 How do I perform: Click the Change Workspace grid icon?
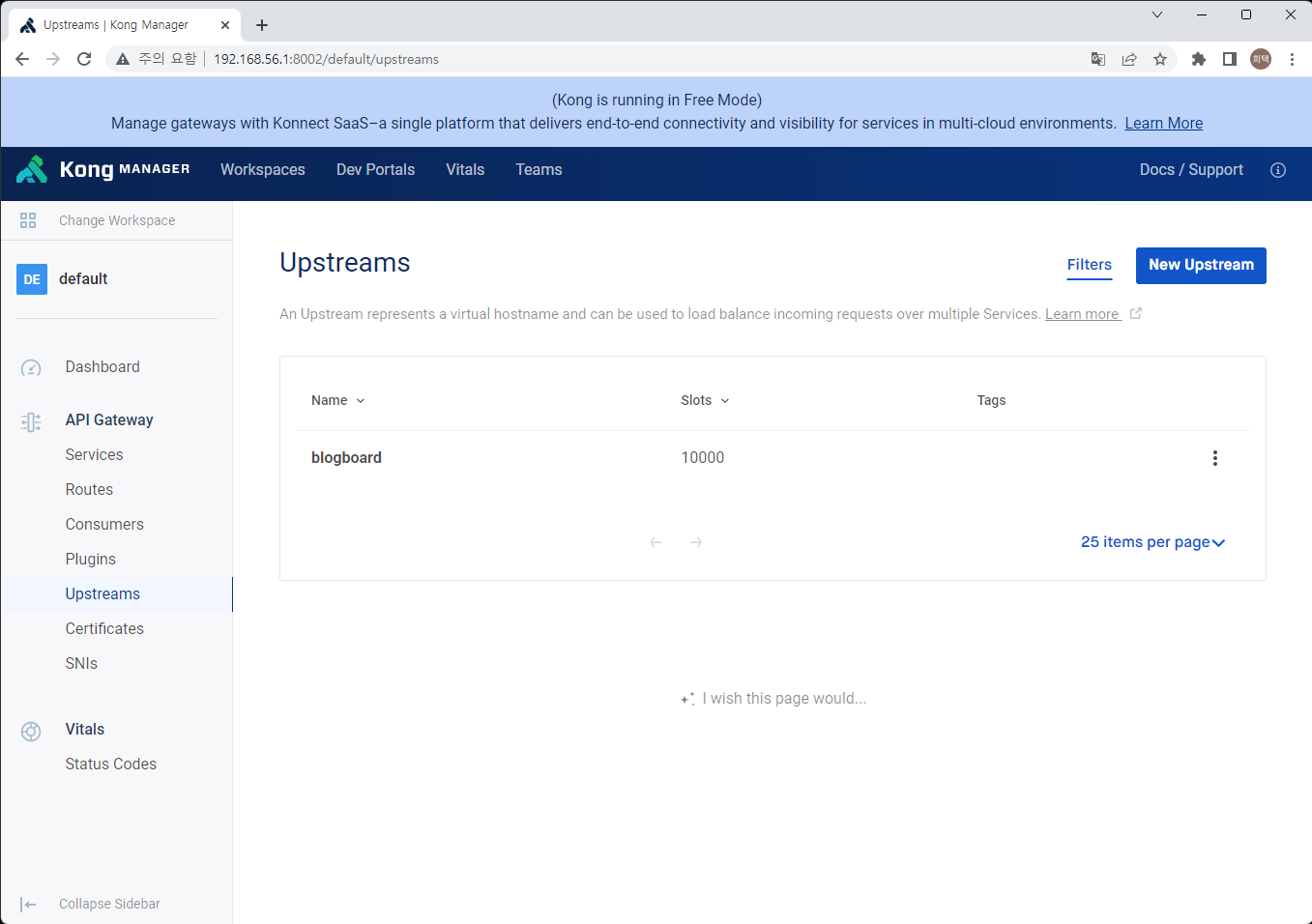[x=28, y=220]
